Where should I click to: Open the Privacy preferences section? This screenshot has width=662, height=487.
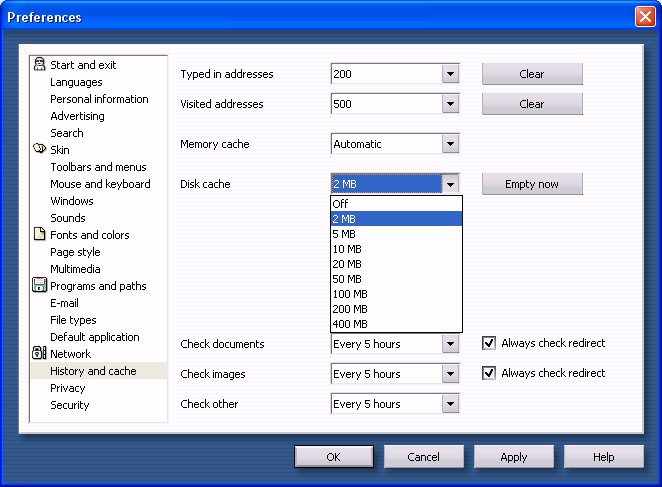click(x=68, y=388)
